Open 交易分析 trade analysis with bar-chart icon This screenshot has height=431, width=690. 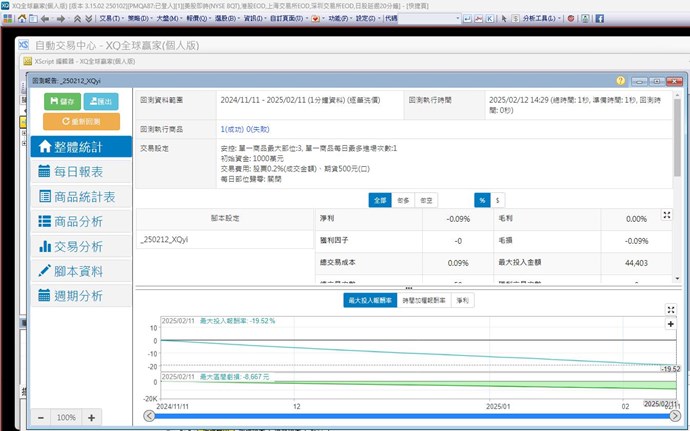pos(81,246)
